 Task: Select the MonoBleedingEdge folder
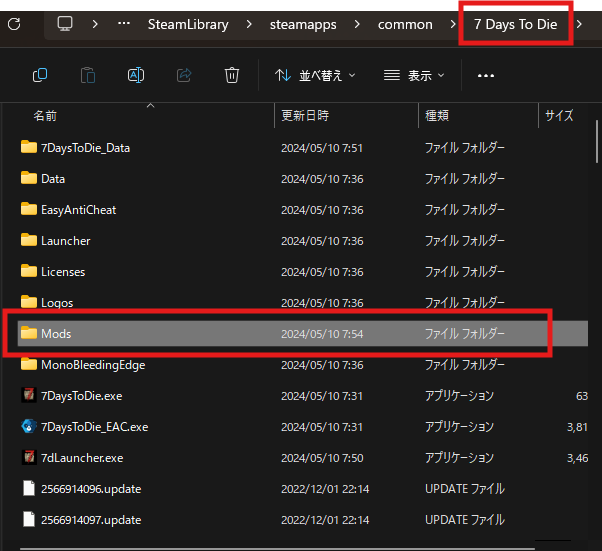[x=303, y=365]
